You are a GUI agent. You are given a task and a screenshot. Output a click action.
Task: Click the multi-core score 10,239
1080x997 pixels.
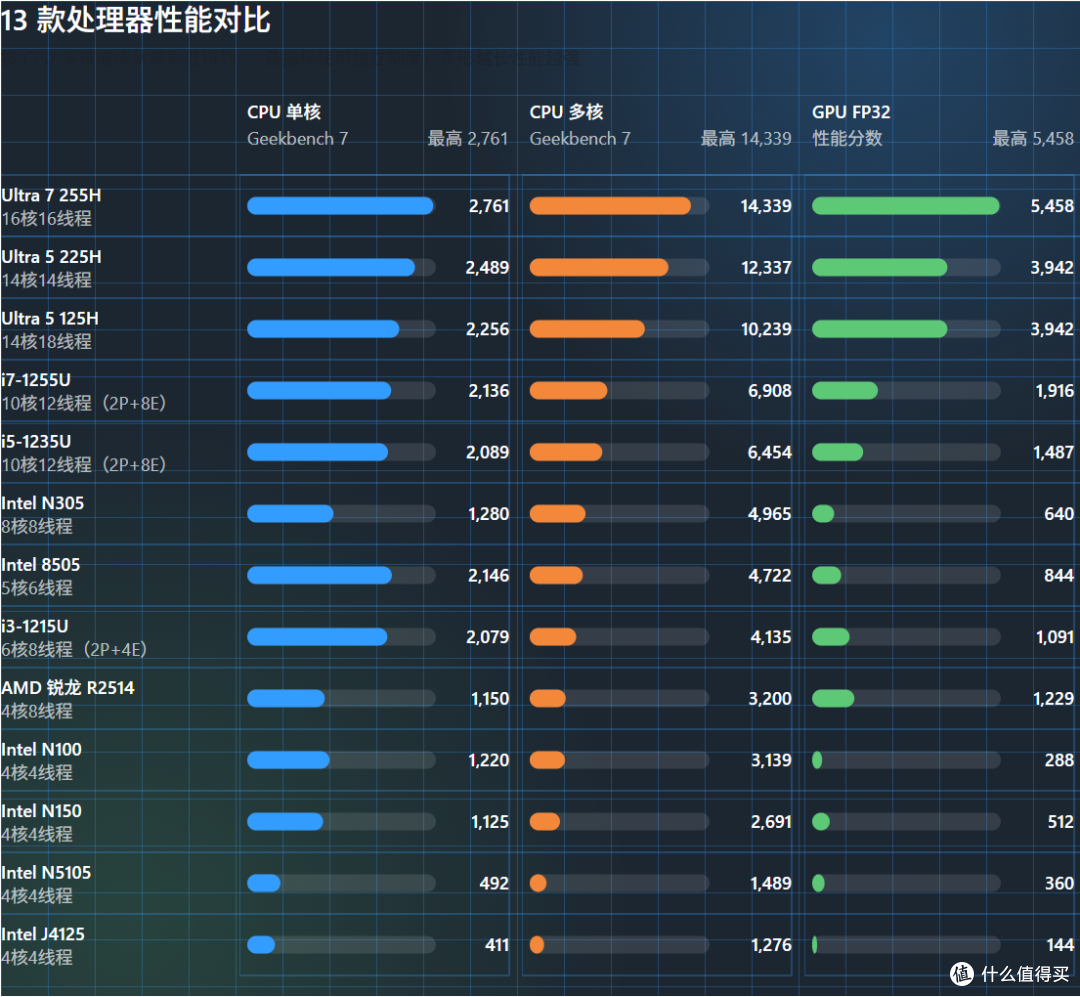click(x=766, y=329)
